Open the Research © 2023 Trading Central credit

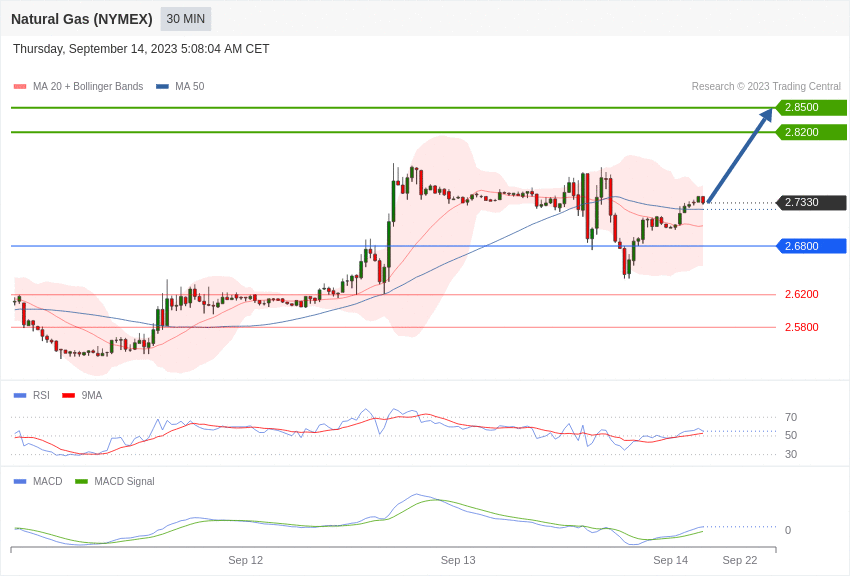pyautogui.click(x=766, y=87)
